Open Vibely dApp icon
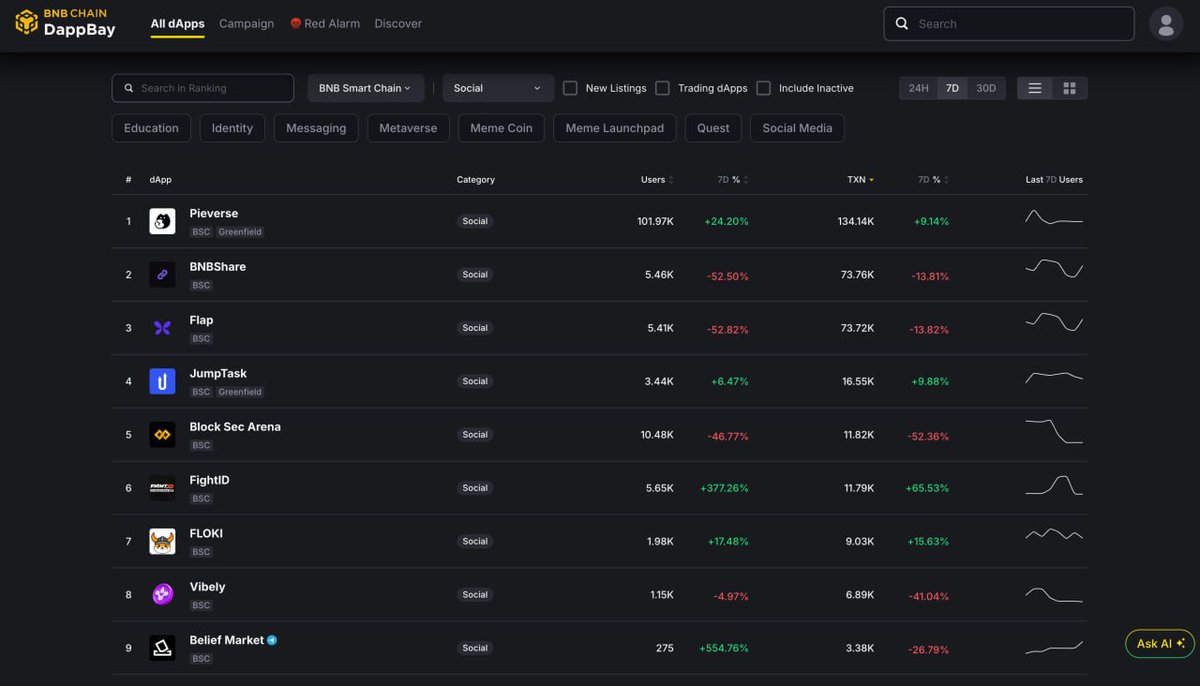This screenshot has height=686, width=1200. click(162, 594)
